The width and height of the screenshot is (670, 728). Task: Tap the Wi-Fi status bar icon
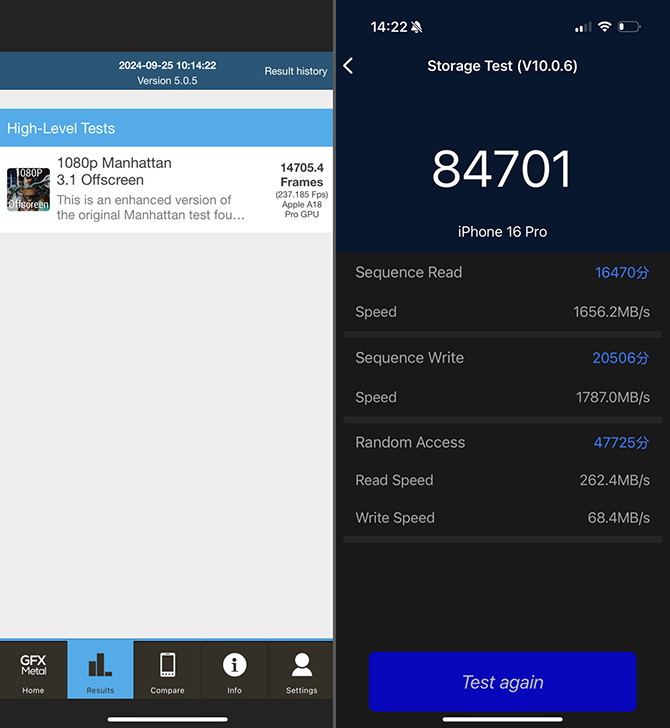(604, 26)
